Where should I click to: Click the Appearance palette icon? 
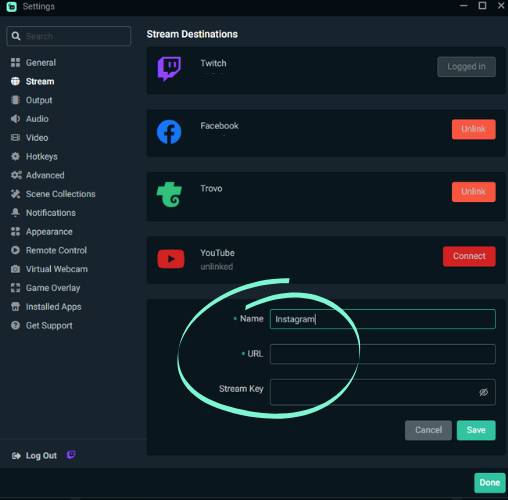tap(15, 232)
